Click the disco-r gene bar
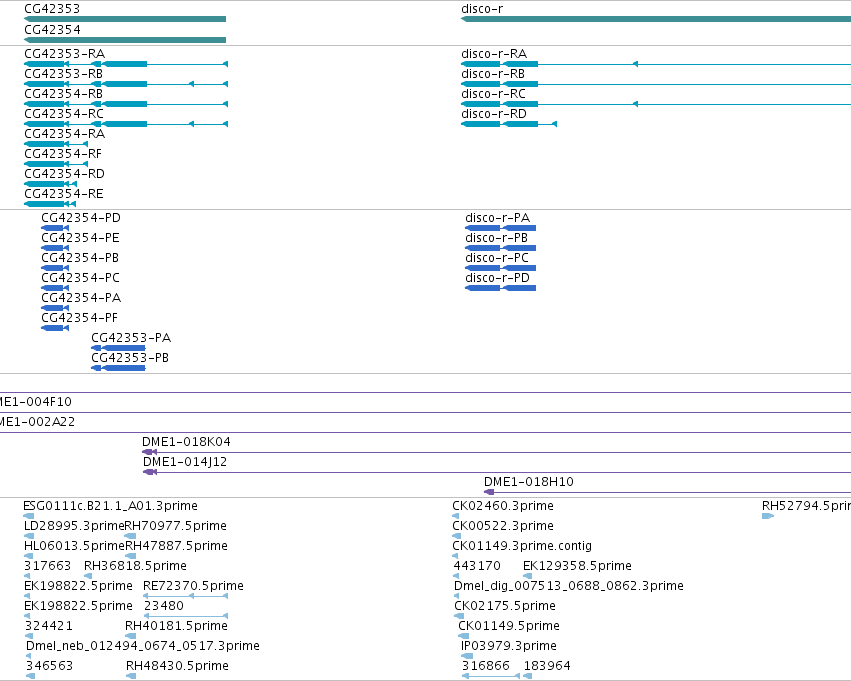The height and width of the screenshot is (681, 851). (656, 19)
